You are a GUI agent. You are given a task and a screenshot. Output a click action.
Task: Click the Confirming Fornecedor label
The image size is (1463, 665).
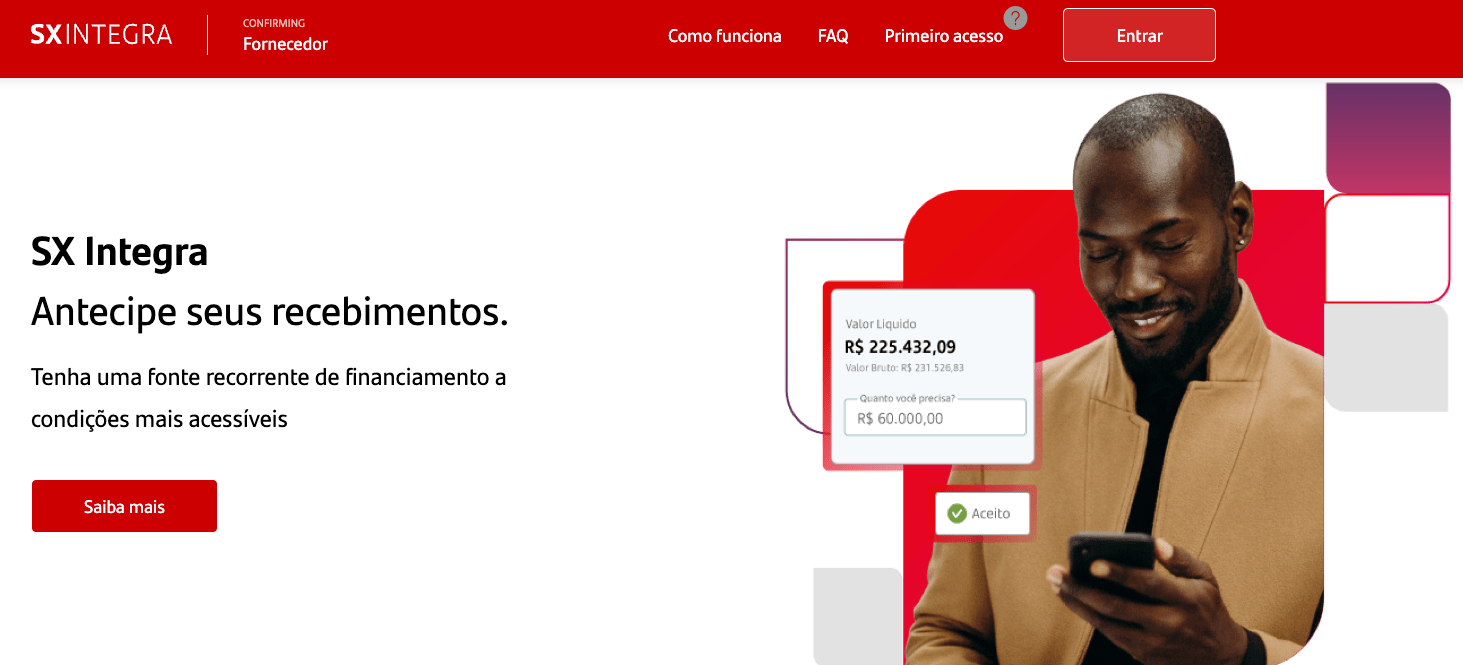(285, 35)
